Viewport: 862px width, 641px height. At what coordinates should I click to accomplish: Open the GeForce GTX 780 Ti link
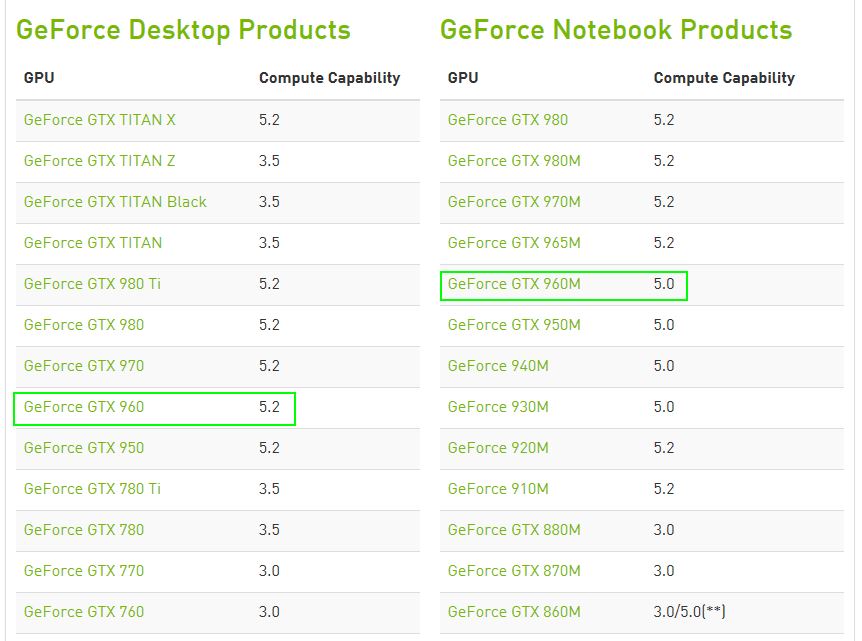(92, 489)
